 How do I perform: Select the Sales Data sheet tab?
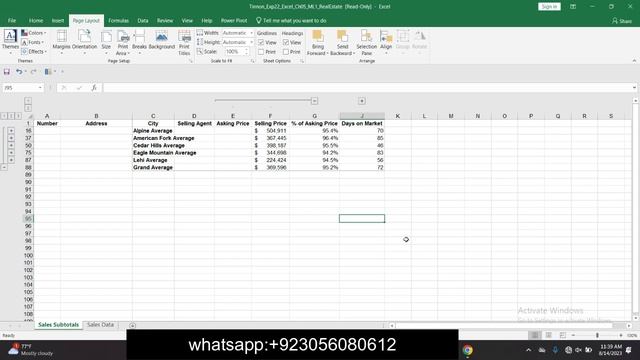(100, 325)
